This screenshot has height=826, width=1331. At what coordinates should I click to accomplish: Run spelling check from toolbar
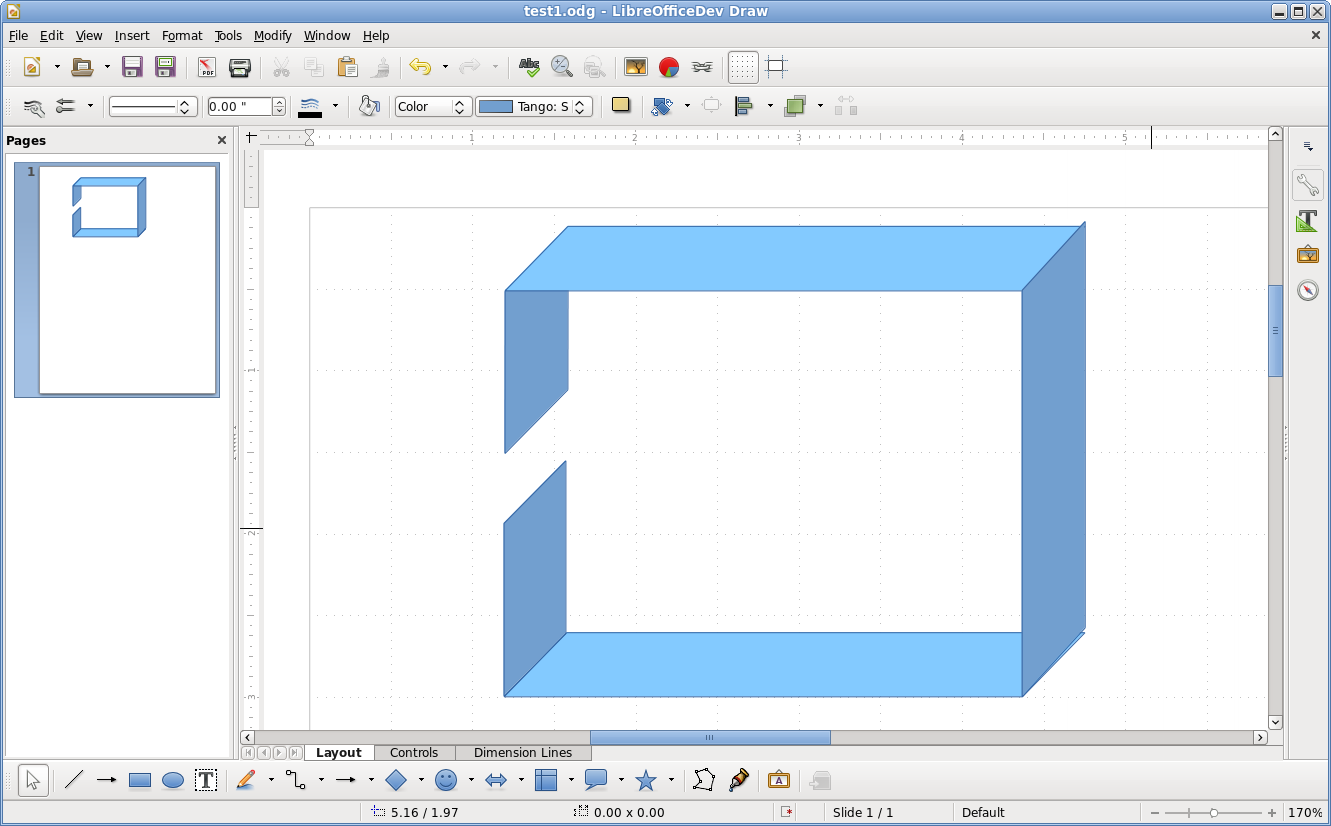pos(529,68)
